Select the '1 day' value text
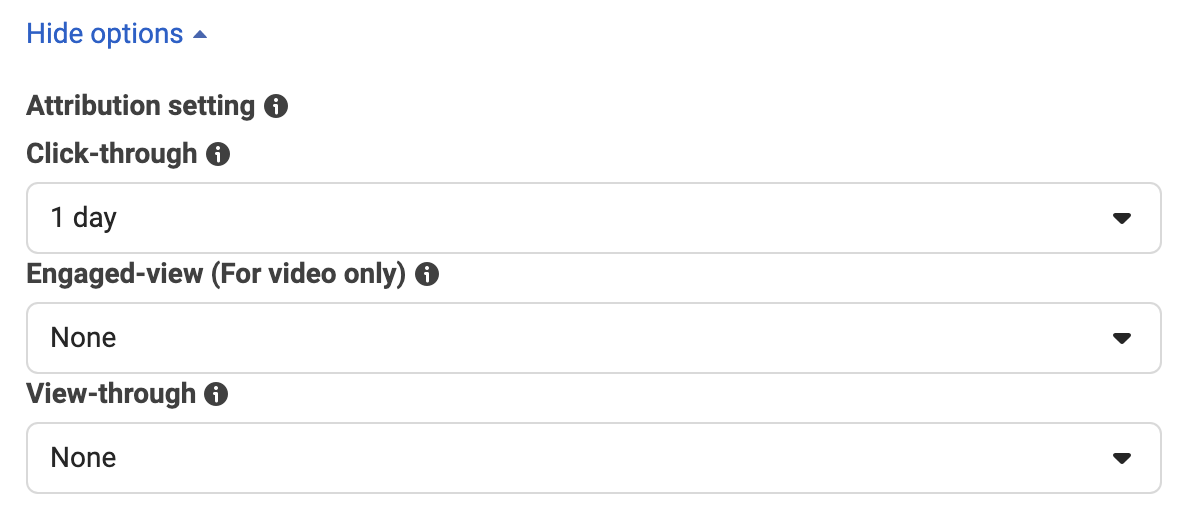1182x524 pixels. (x=83, y=218)
